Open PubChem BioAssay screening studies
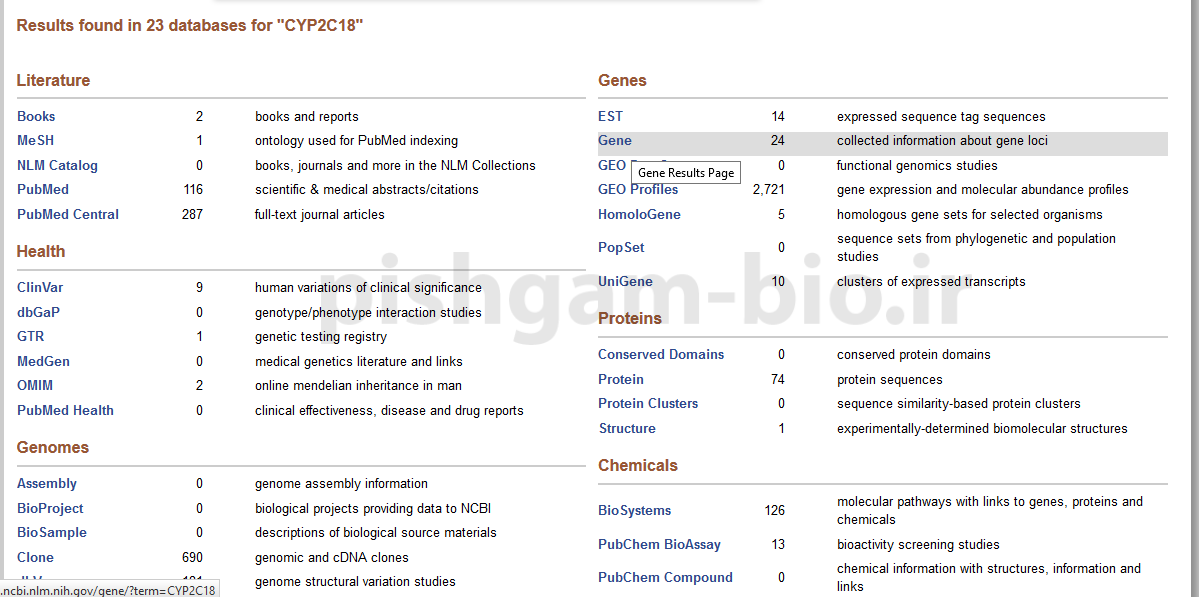Screen dimensions: 1199x597 pos(659,546)
